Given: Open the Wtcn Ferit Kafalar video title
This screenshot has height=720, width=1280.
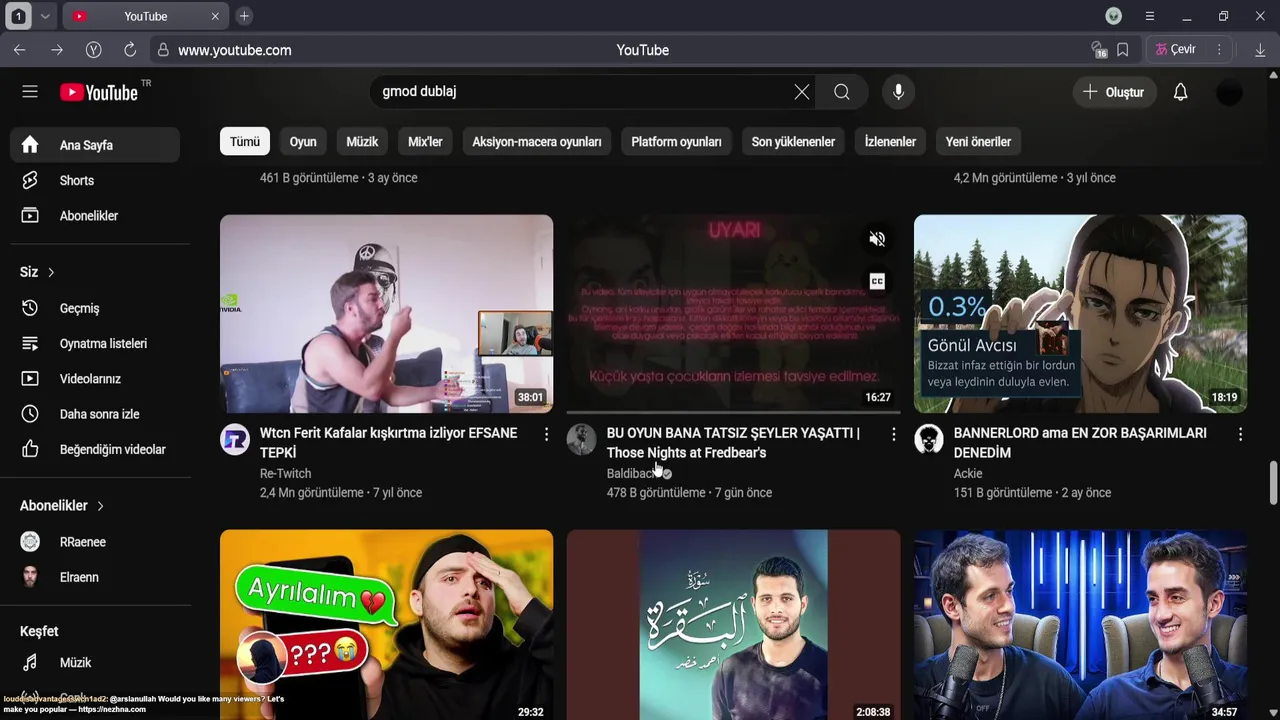Looking at the screenshot, I should (x=389, y=443).
